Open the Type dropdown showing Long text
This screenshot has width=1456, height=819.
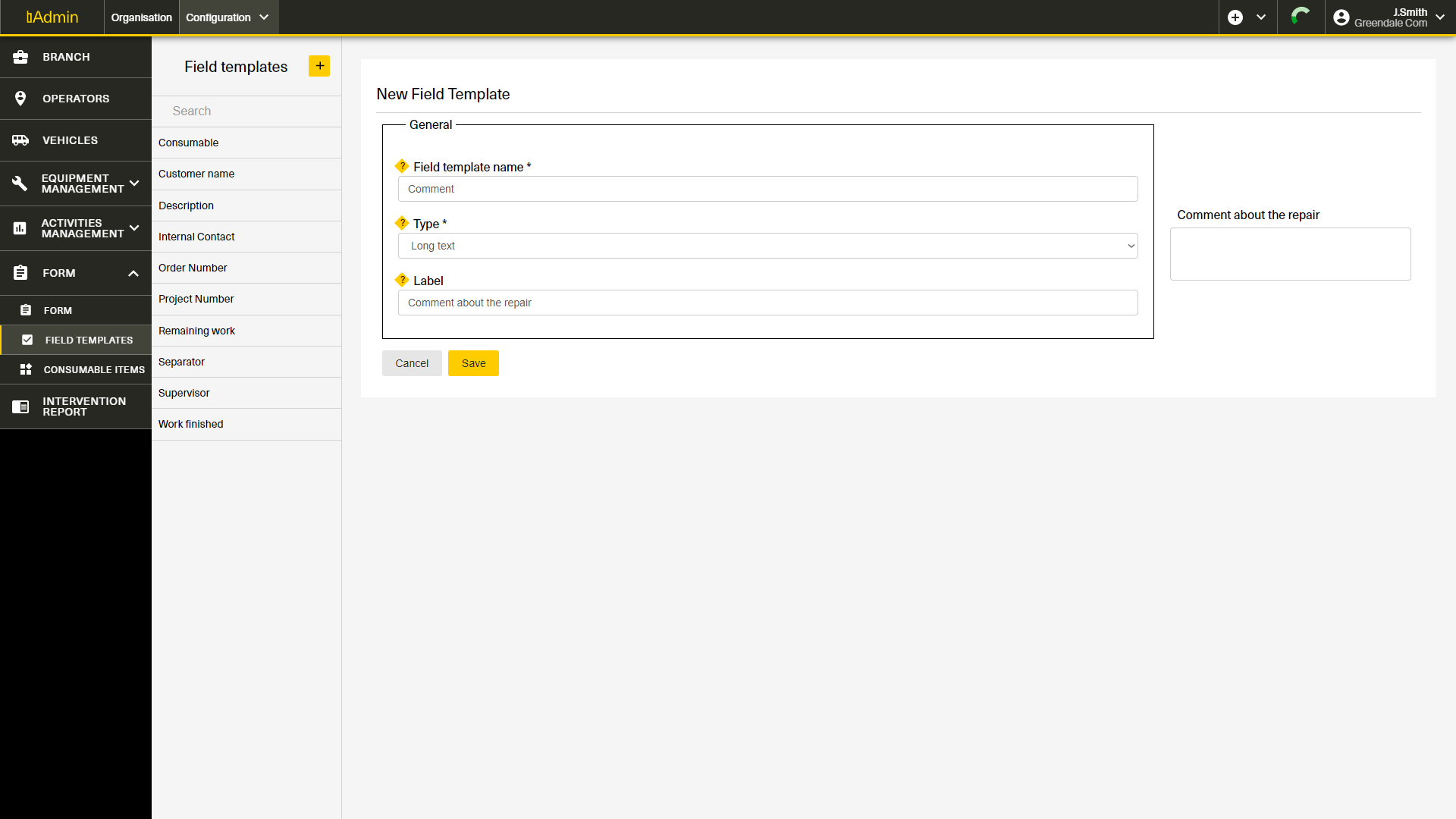(x=767, y=246)
